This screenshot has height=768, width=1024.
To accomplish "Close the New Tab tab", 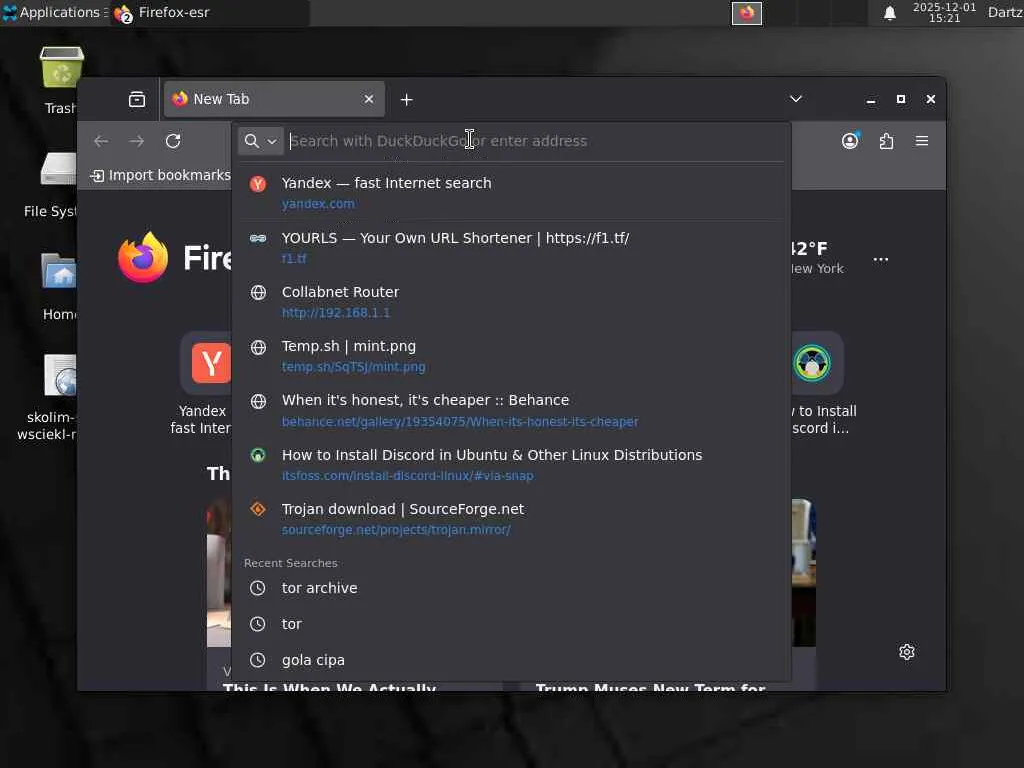I will point(369,99).
